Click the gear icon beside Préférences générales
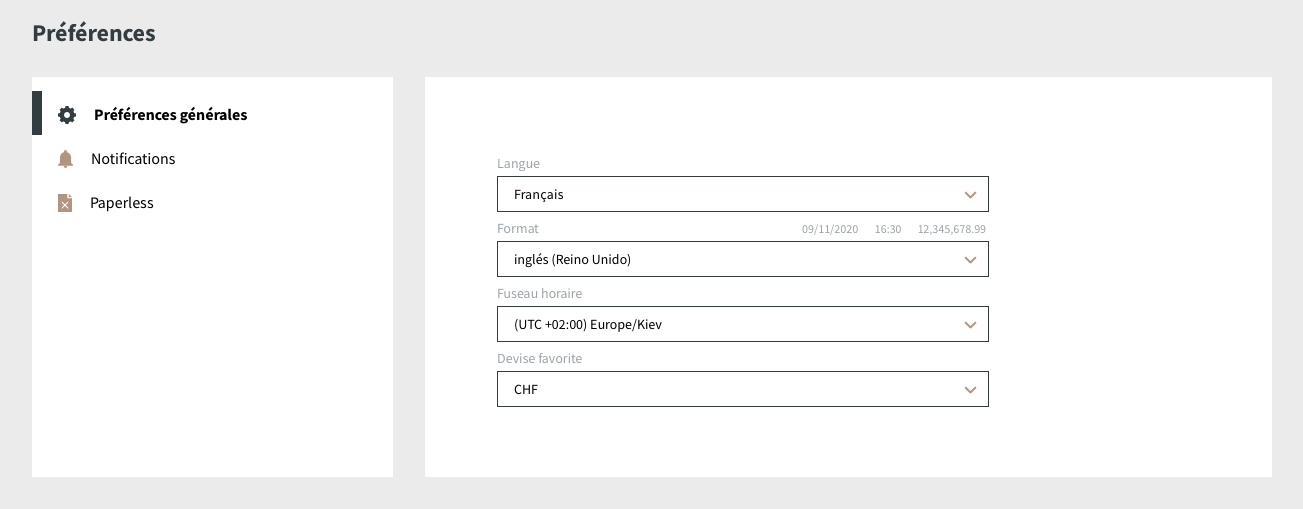Screen dimensions: 1303x509 click(x=67, y=115)
